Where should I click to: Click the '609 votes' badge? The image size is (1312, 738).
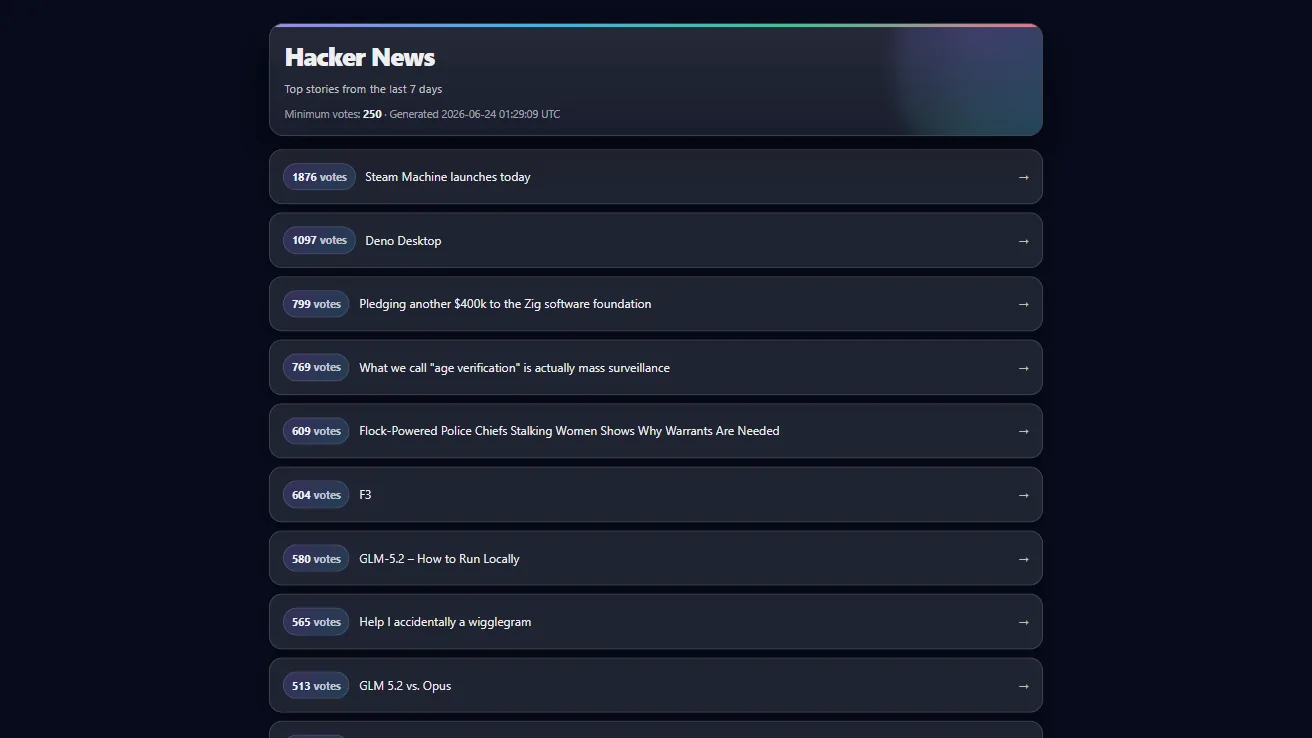316,431
